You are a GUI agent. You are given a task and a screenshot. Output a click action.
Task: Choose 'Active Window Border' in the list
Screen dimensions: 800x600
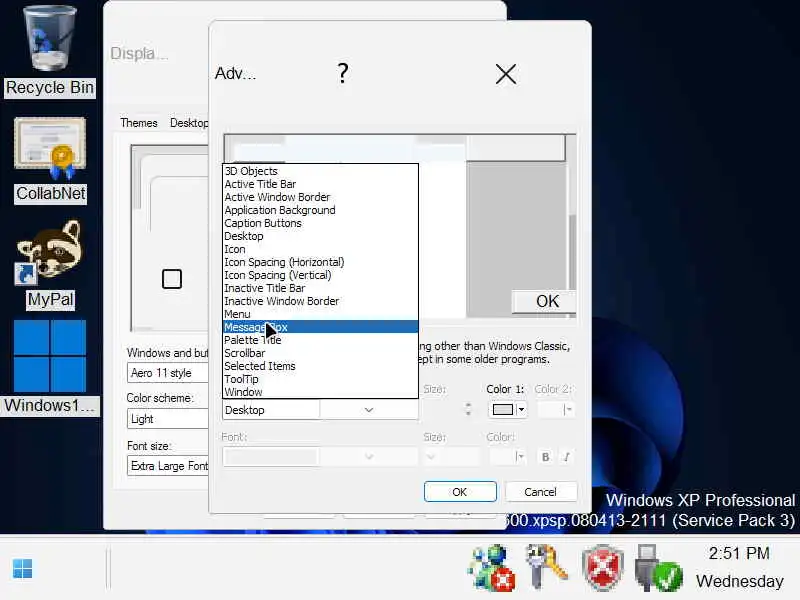tap(320, 197)
